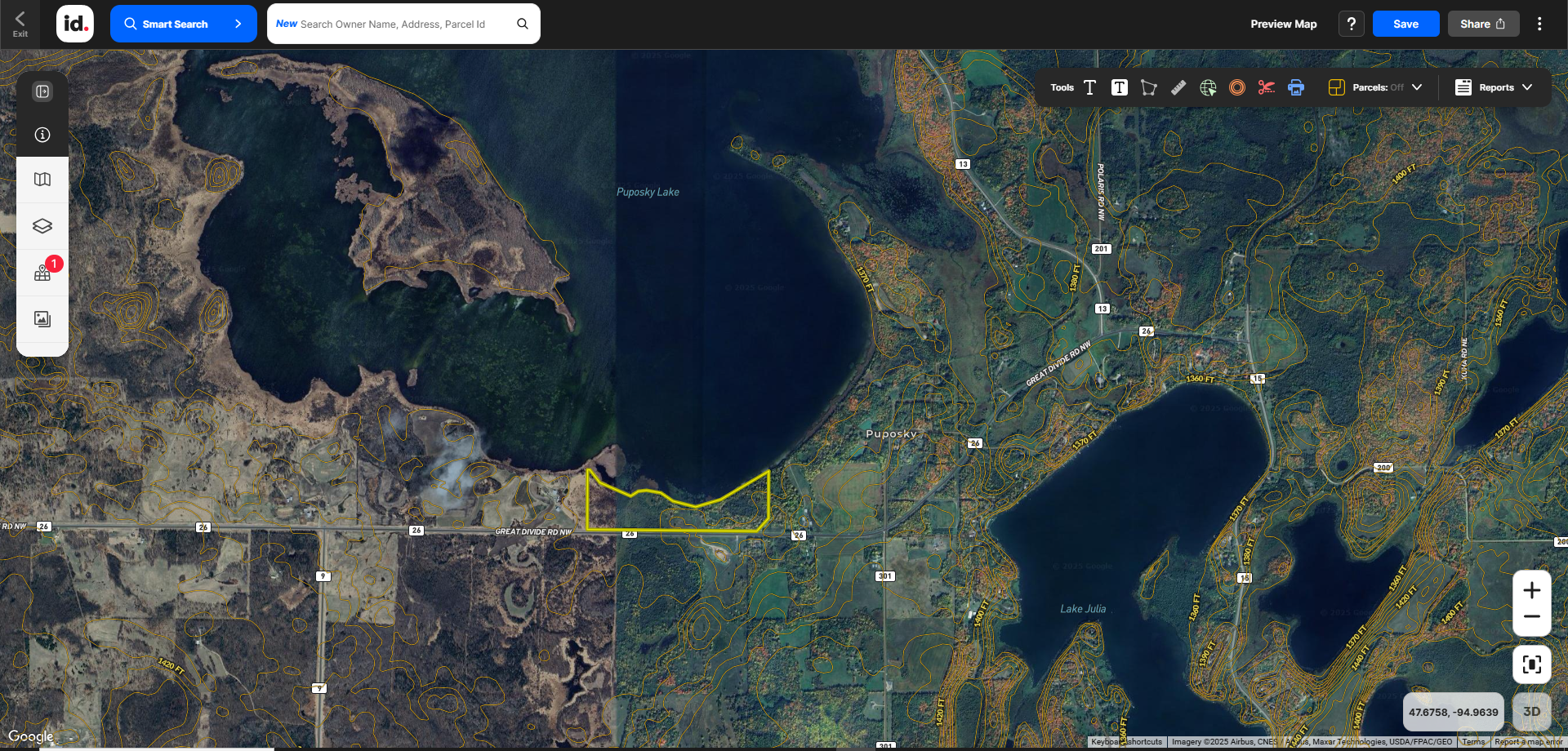Viewport: 1568px width, 751px height.
Task: Select the boxed Text label tool
Action: 1119,87
